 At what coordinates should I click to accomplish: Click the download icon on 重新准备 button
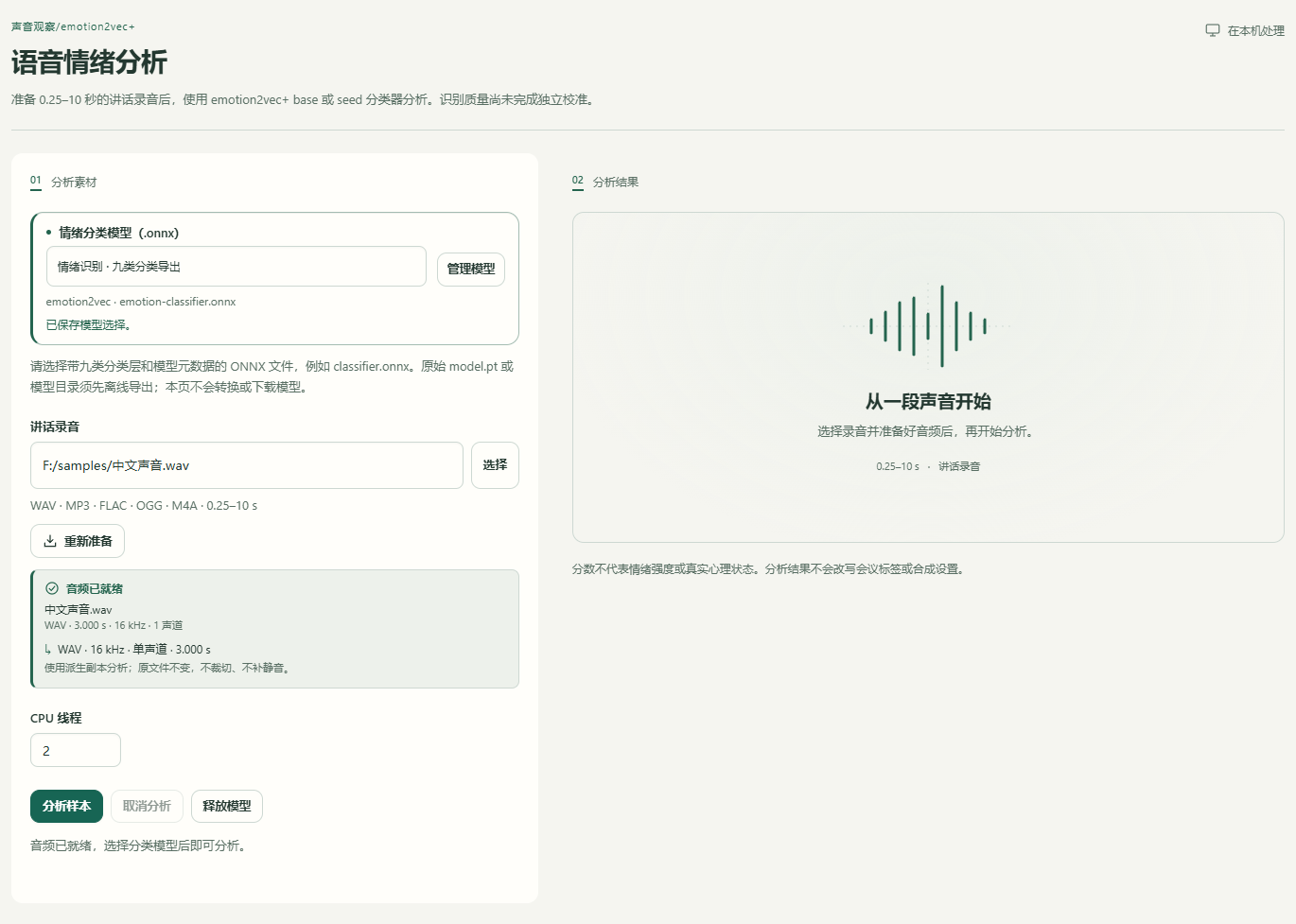point(50,541)
